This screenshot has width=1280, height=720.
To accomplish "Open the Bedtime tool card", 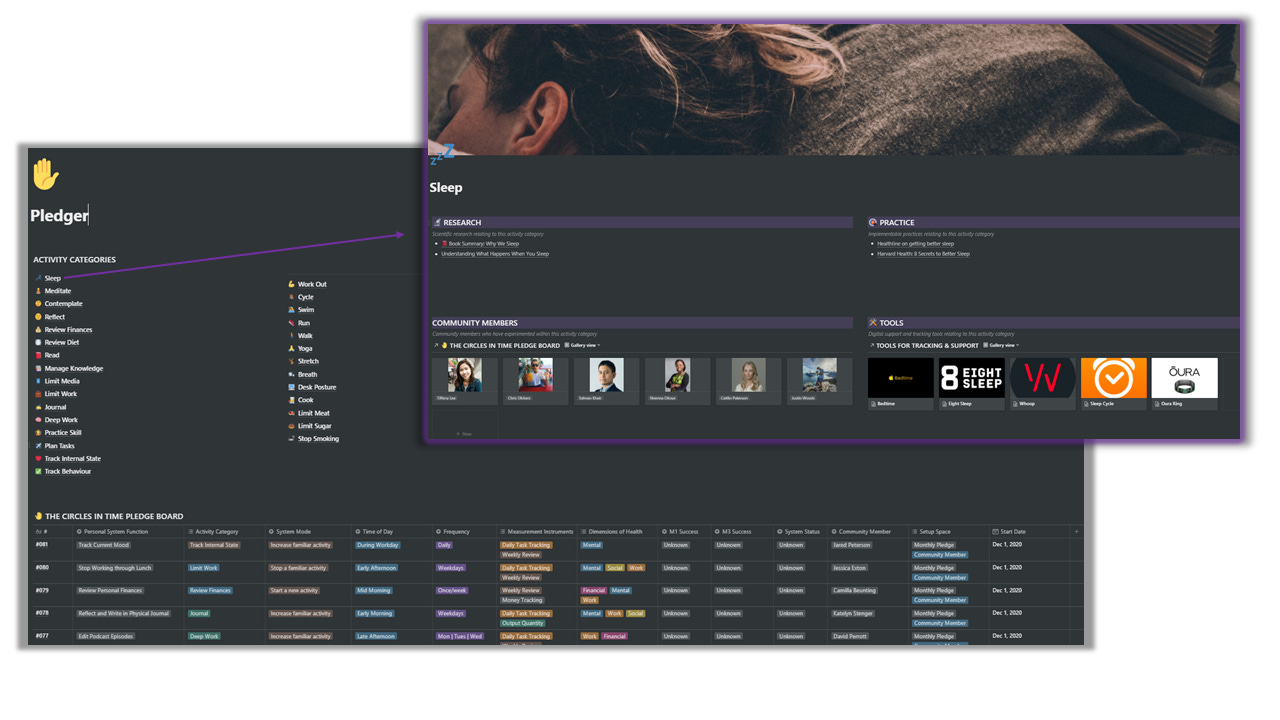I will pos(900,384).
